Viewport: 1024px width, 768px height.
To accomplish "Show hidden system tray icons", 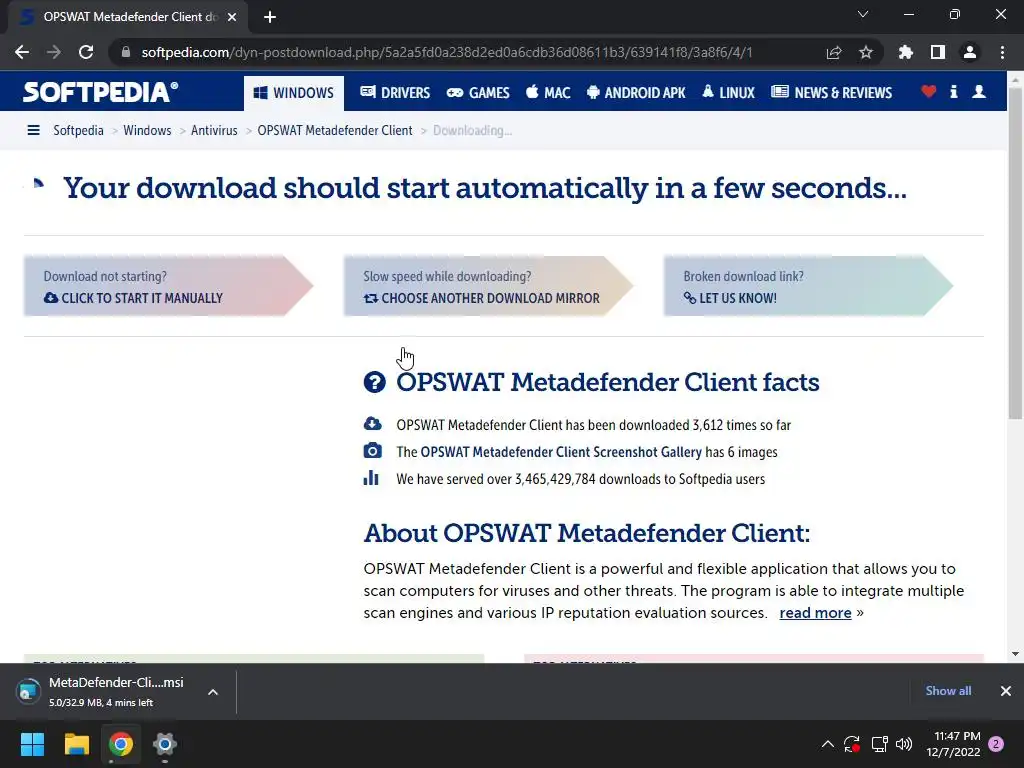I will [827, 744].
